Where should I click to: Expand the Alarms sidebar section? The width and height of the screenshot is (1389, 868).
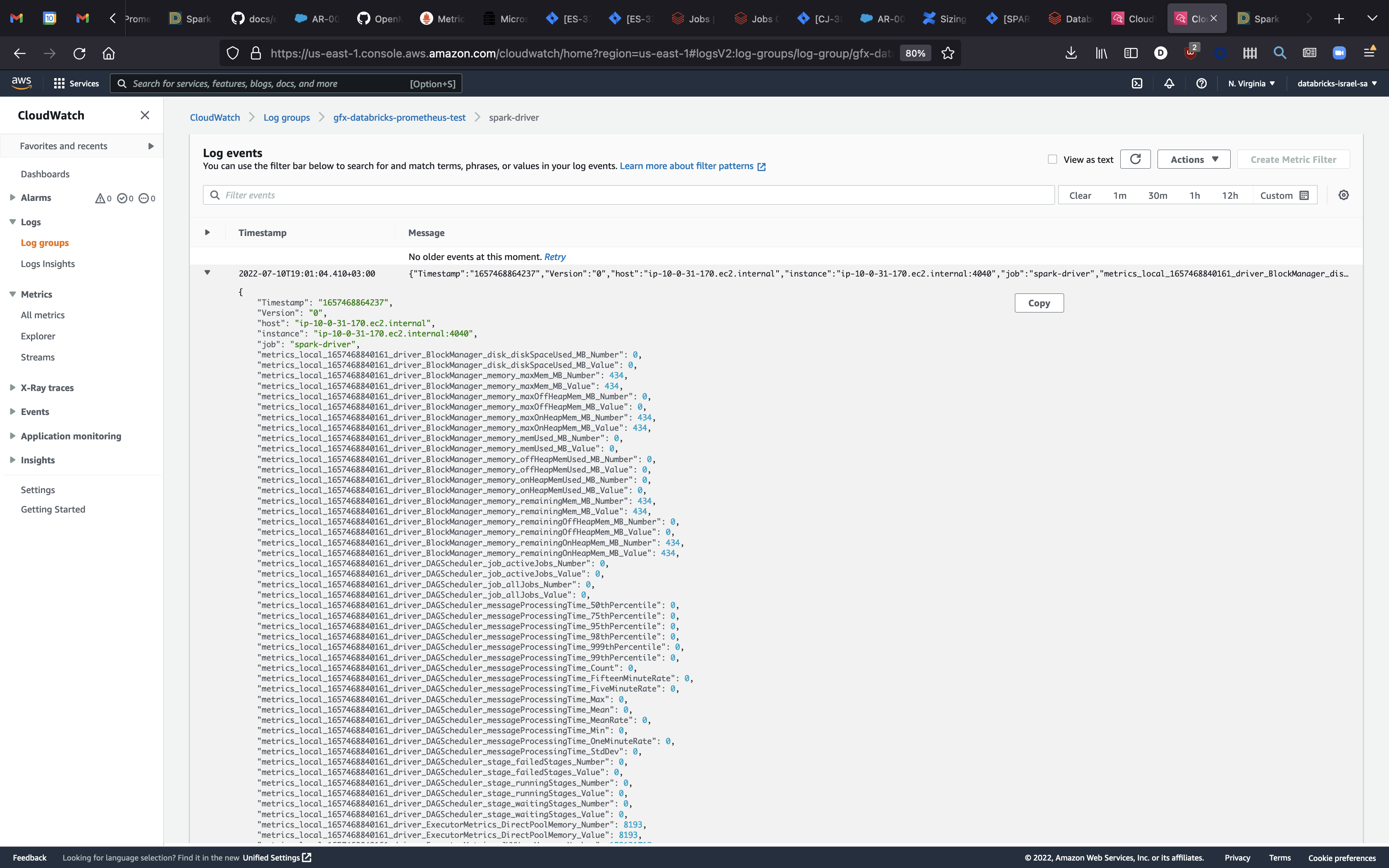(x=13, y=198)
